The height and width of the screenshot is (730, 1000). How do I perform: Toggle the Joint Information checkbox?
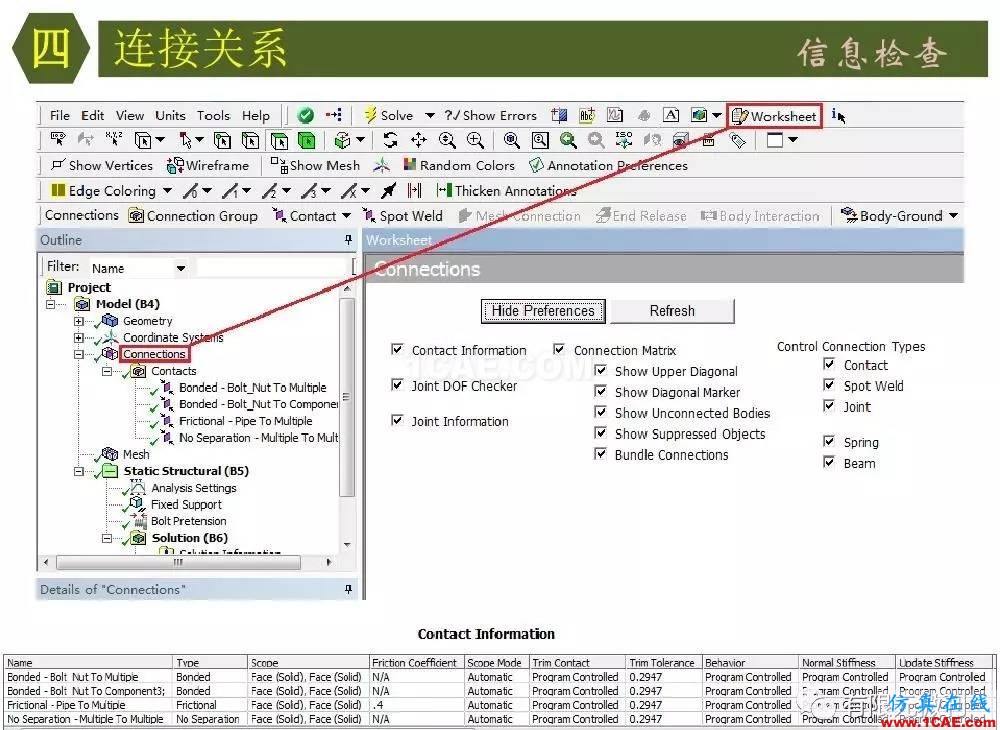(397, 421)
